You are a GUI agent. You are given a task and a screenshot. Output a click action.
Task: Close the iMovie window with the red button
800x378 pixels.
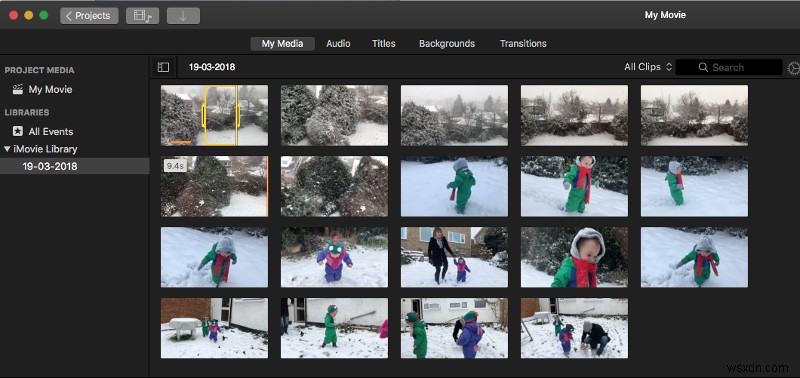(x=14, y=16)
